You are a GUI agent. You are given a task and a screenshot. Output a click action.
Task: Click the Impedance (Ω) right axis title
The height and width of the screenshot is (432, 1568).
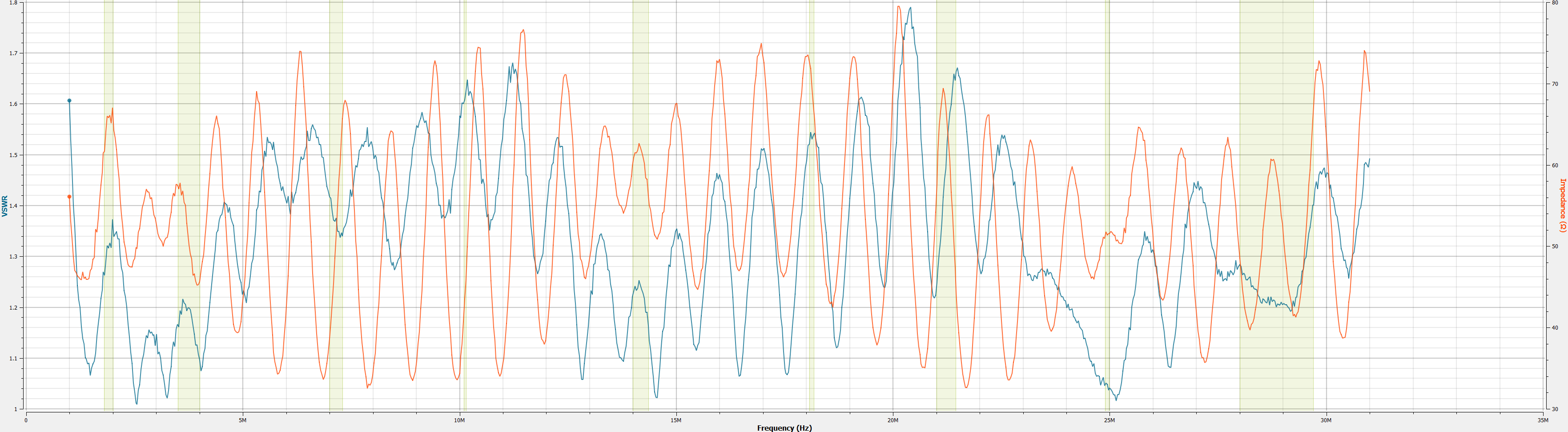click(x=1562, y=206)
